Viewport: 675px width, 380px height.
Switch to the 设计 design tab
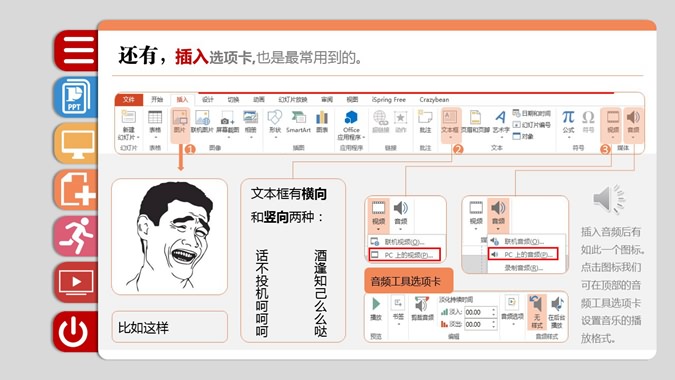[208, 99]
